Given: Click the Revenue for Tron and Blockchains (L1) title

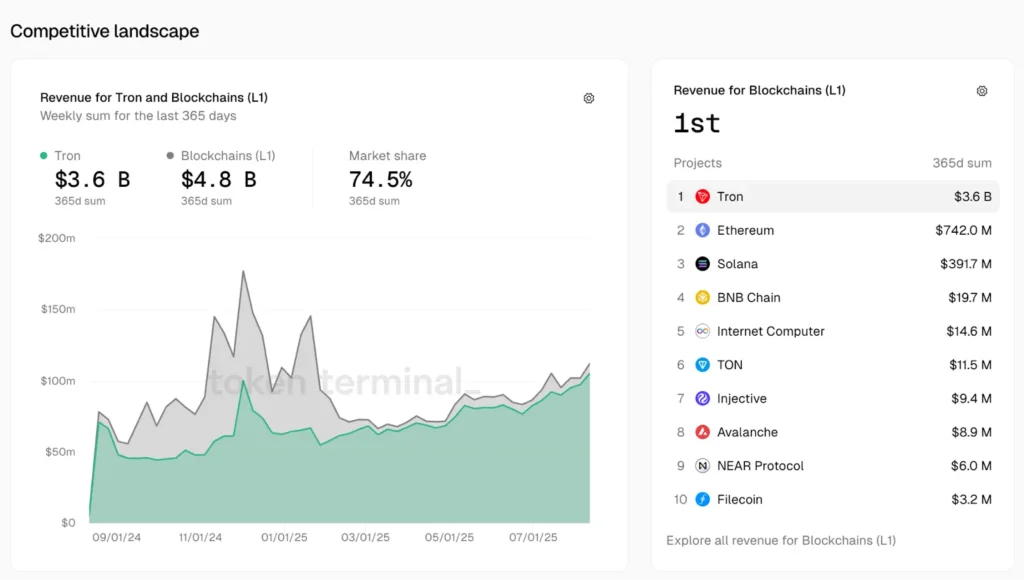Looking at the screenshot, I should pyautogui.click(x=154, y=97).
